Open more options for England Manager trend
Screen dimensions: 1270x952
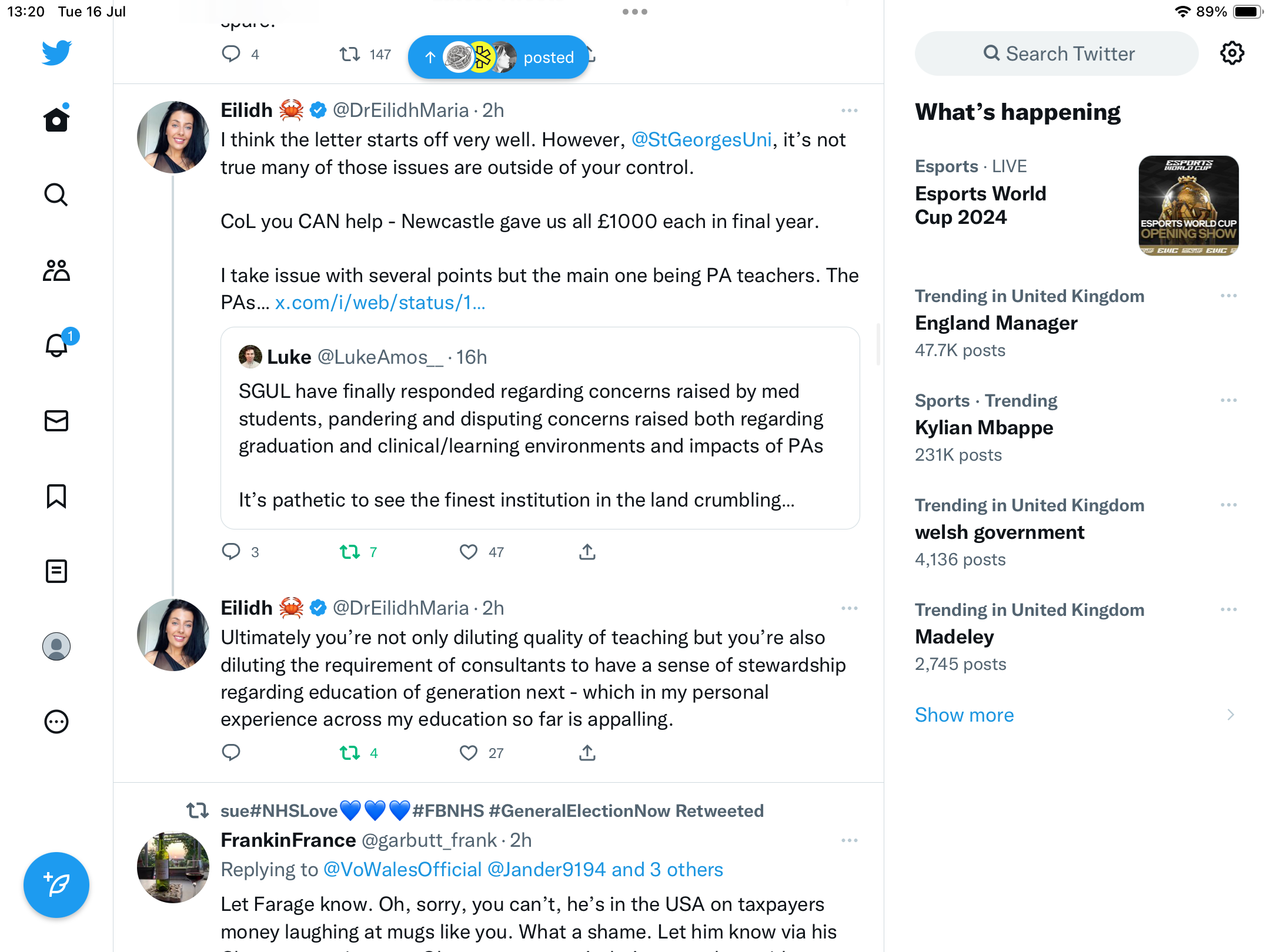pos(1228,296)
